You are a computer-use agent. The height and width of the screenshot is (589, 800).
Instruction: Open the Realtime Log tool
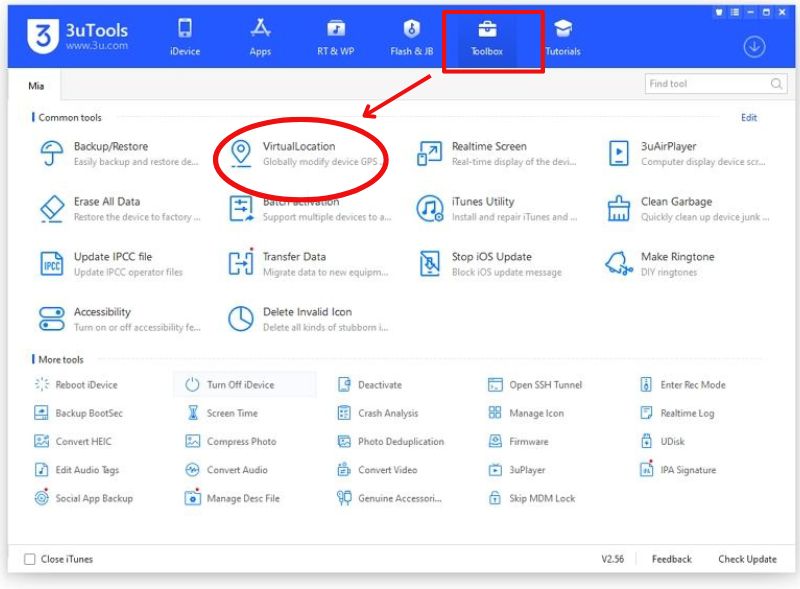click(x=677, y=413)
